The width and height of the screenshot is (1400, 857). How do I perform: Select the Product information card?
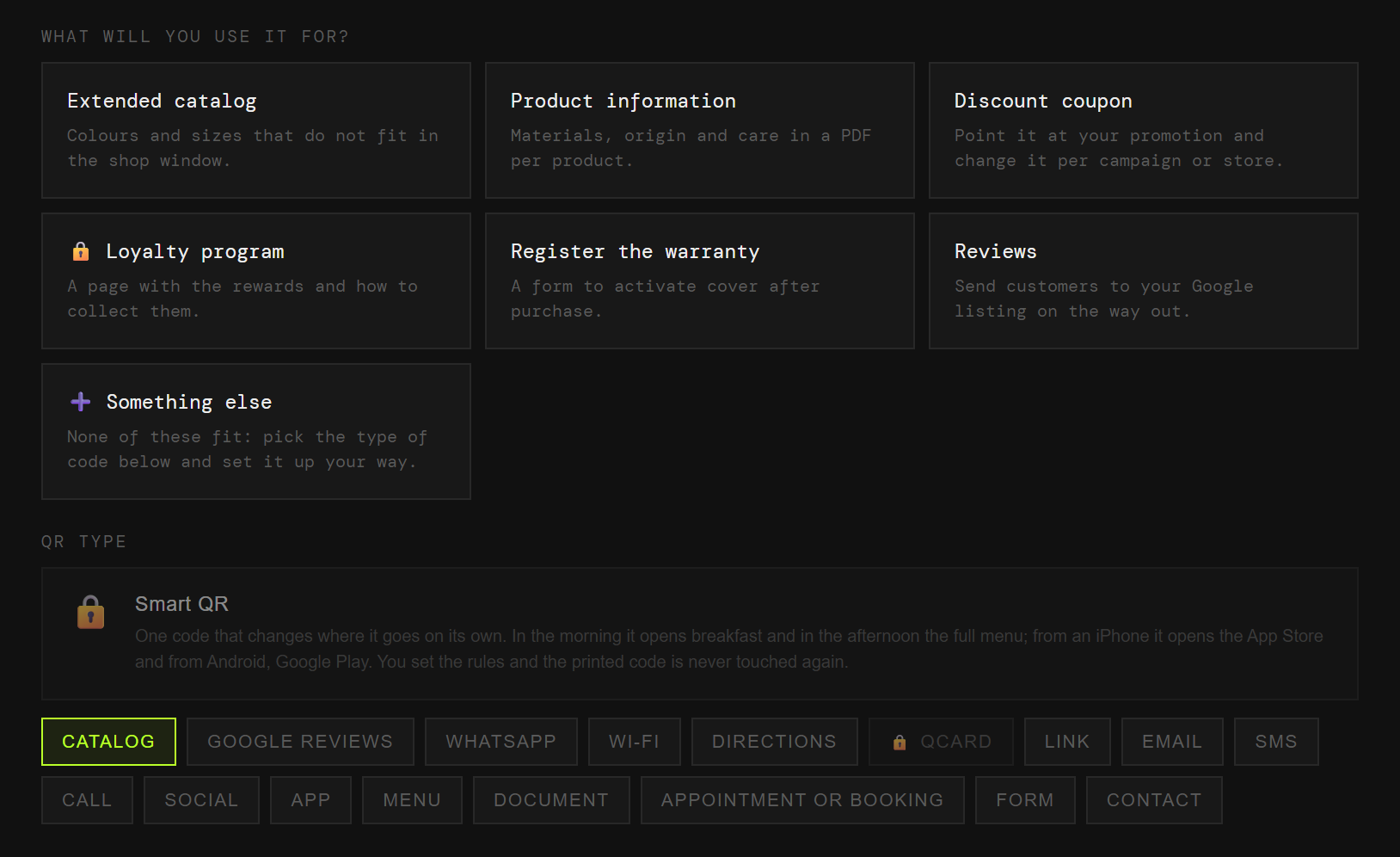point(700,130)
